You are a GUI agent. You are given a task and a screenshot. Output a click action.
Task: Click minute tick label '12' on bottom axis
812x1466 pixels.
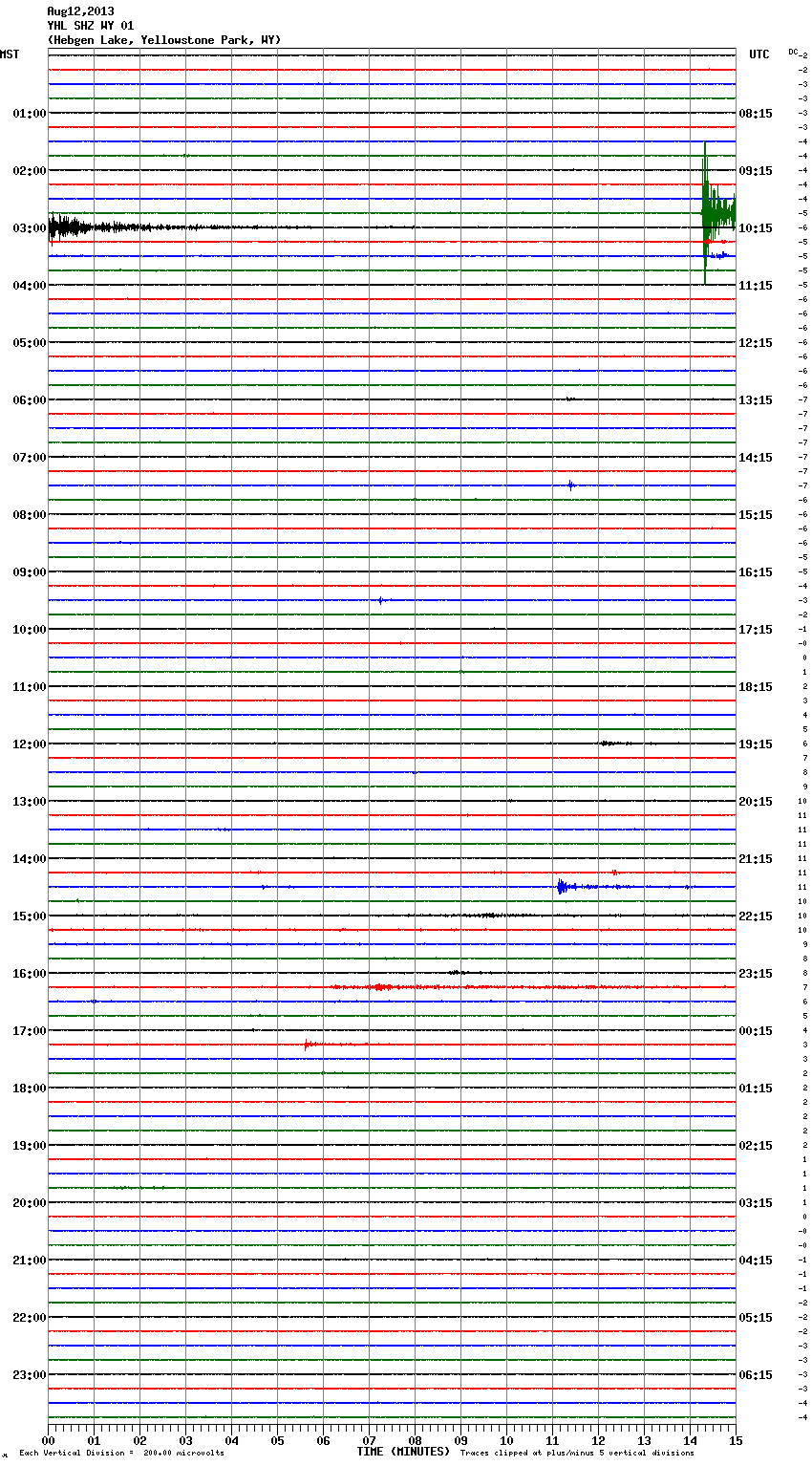(x=598, y=1440)
